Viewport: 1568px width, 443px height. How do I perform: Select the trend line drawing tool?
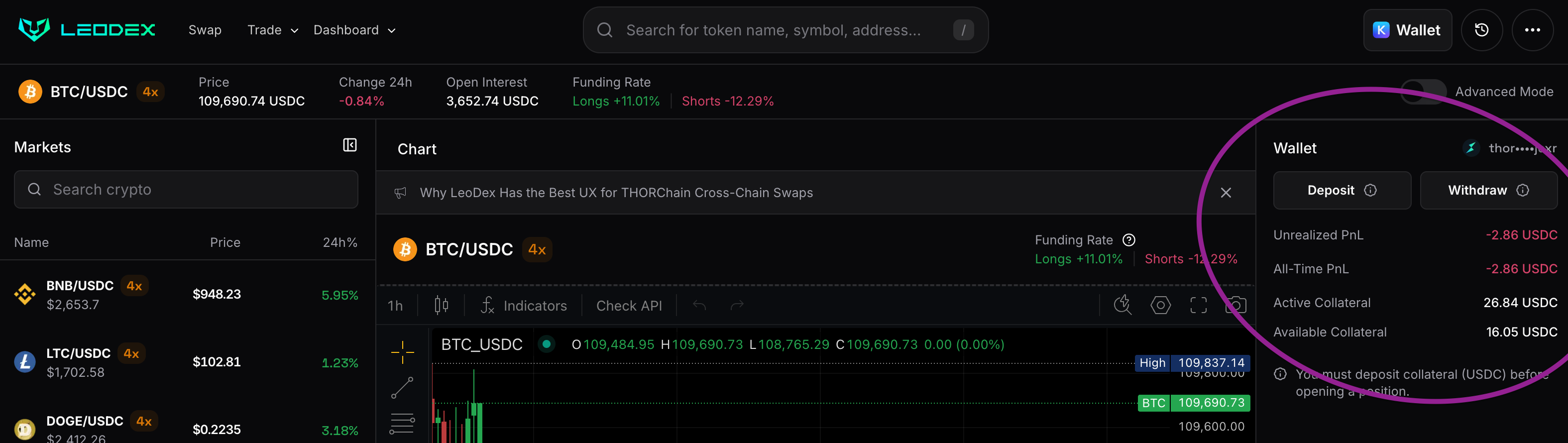[402, 388]
